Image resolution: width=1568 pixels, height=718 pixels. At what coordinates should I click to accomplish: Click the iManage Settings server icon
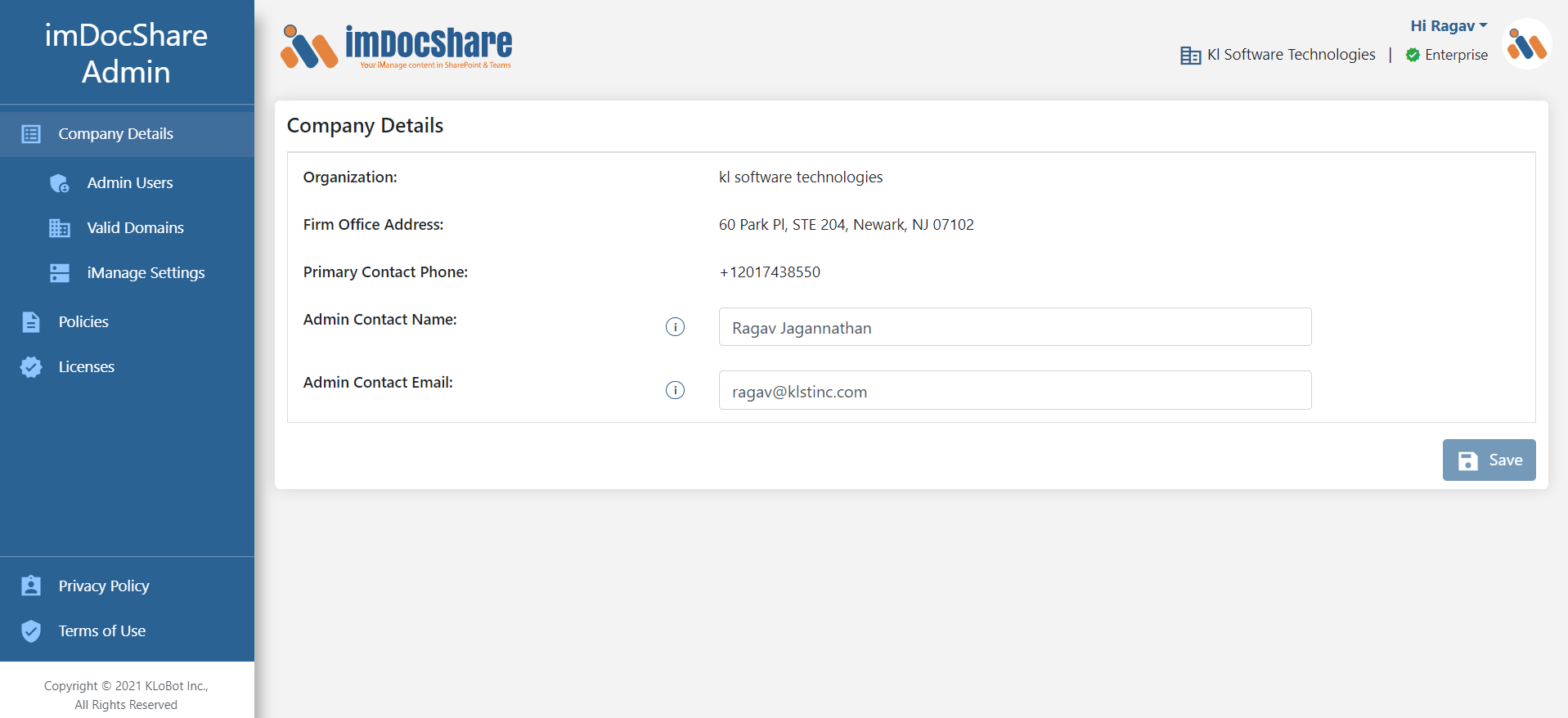pyautogui.click(x=60, y=273)
